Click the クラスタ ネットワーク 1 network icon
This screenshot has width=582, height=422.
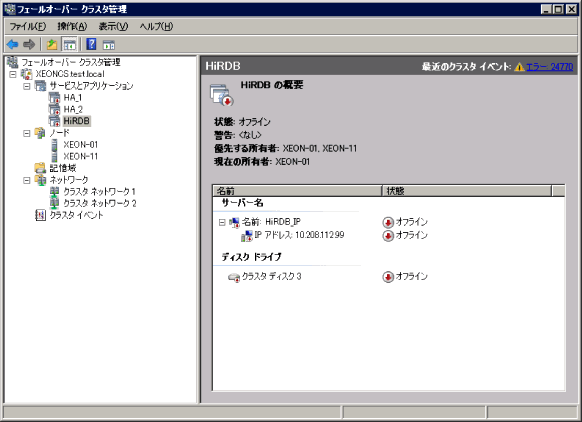click(55, 192)
